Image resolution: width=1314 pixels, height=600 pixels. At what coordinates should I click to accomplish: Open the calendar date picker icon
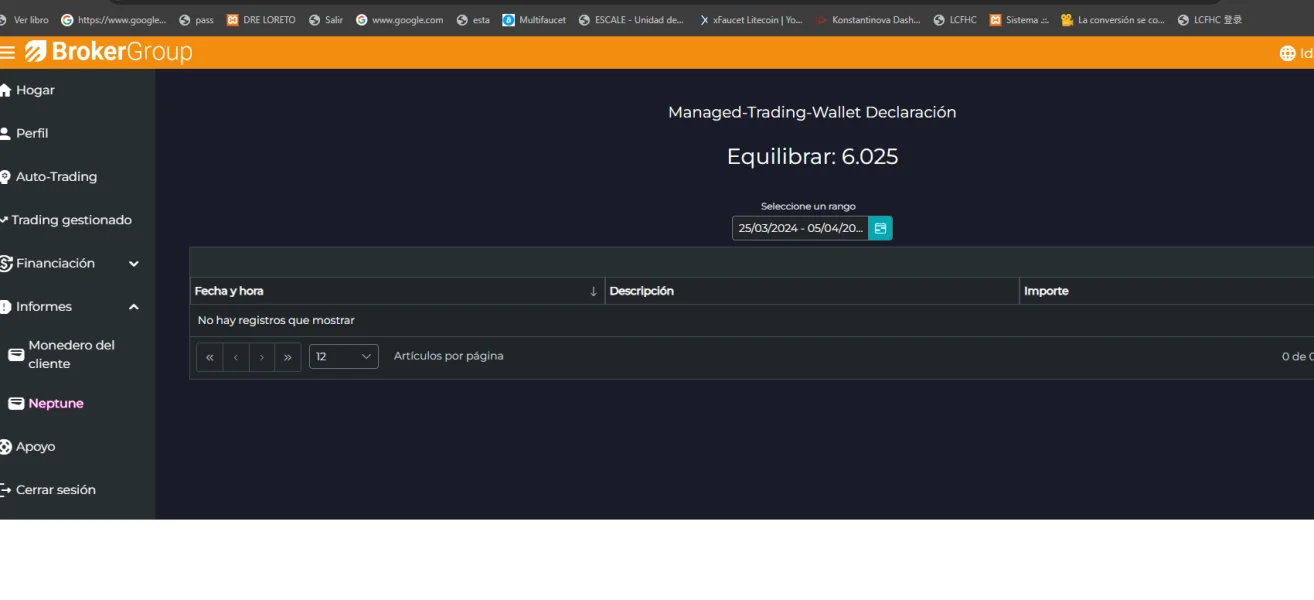880,228
